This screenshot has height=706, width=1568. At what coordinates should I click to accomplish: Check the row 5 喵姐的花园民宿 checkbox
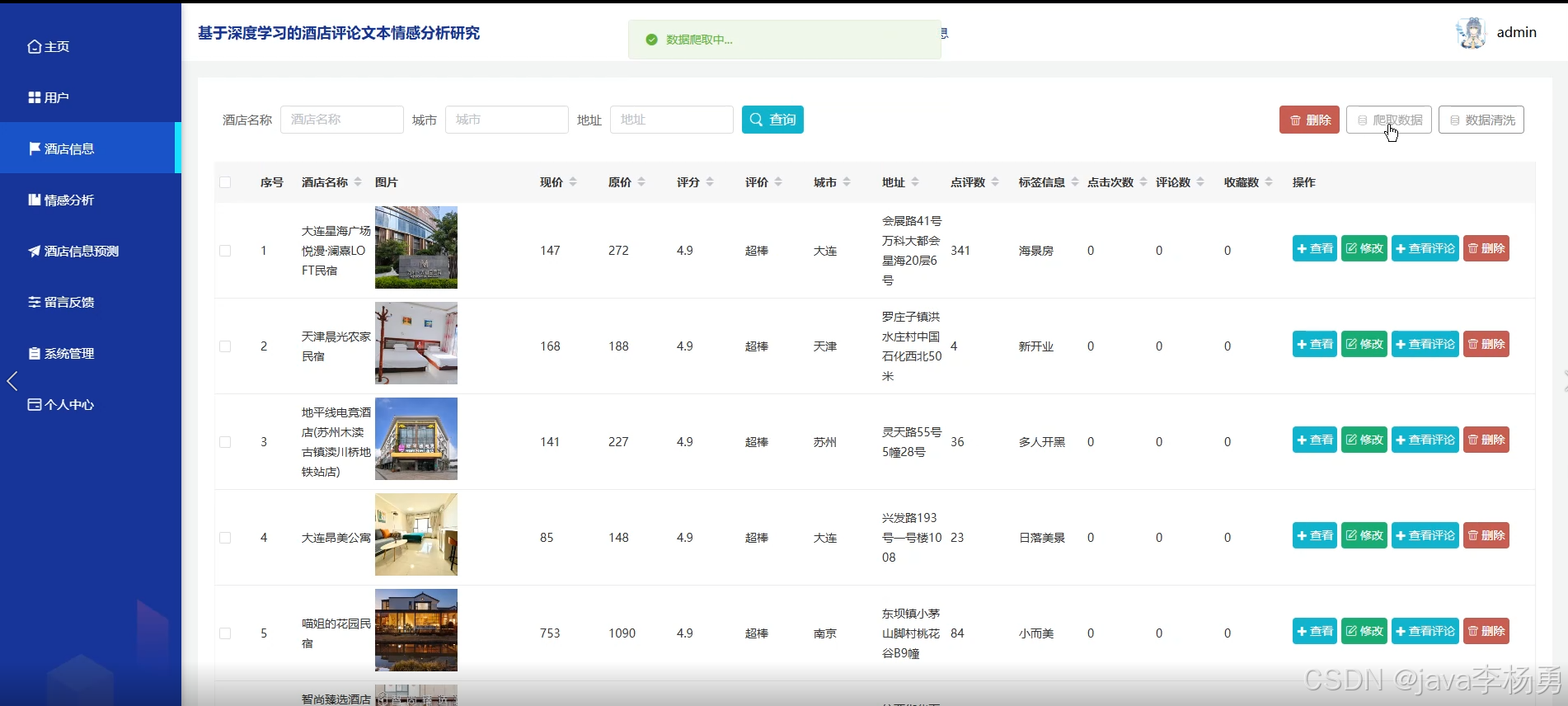pos(225,633)
